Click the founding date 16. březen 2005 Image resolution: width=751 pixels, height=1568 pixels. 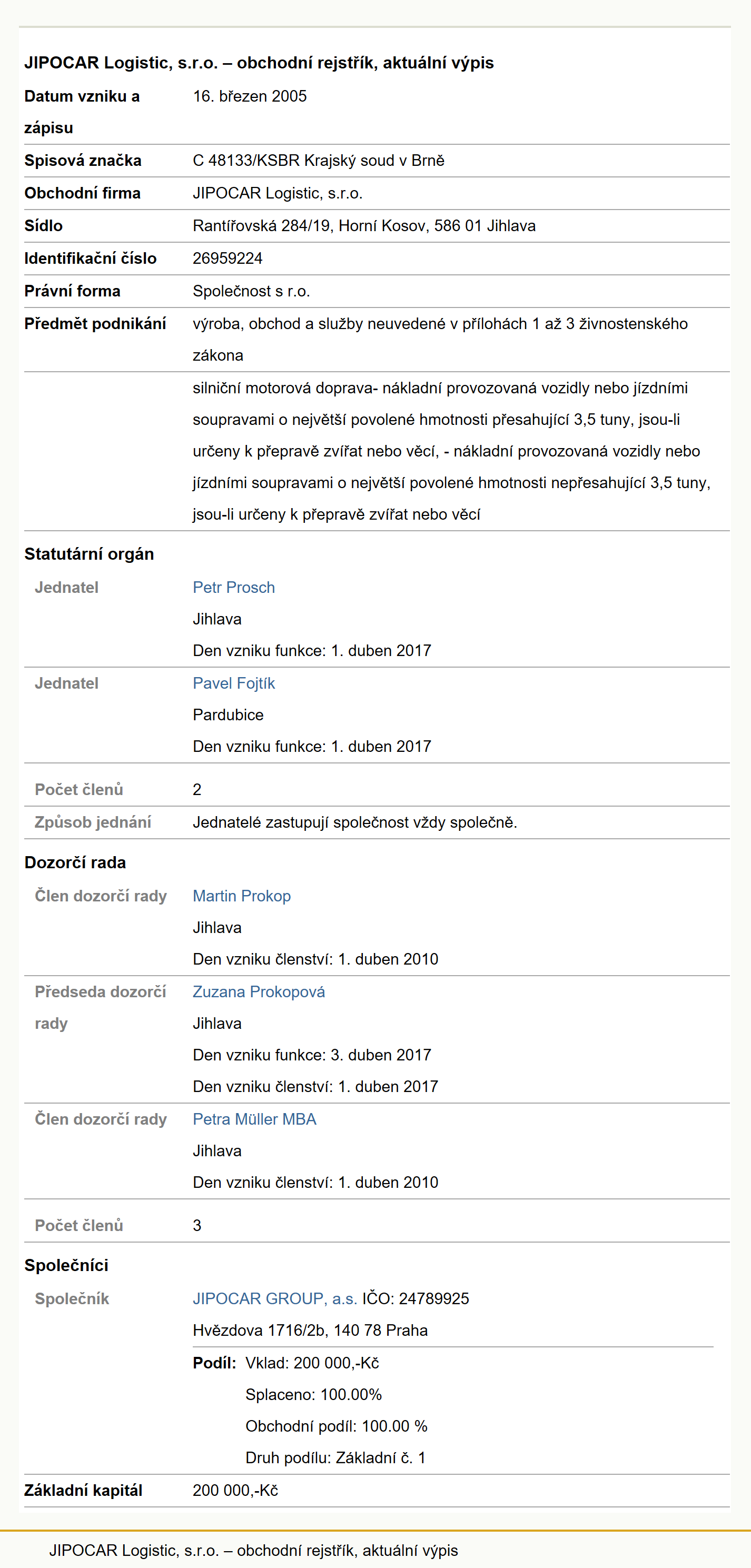250,96
